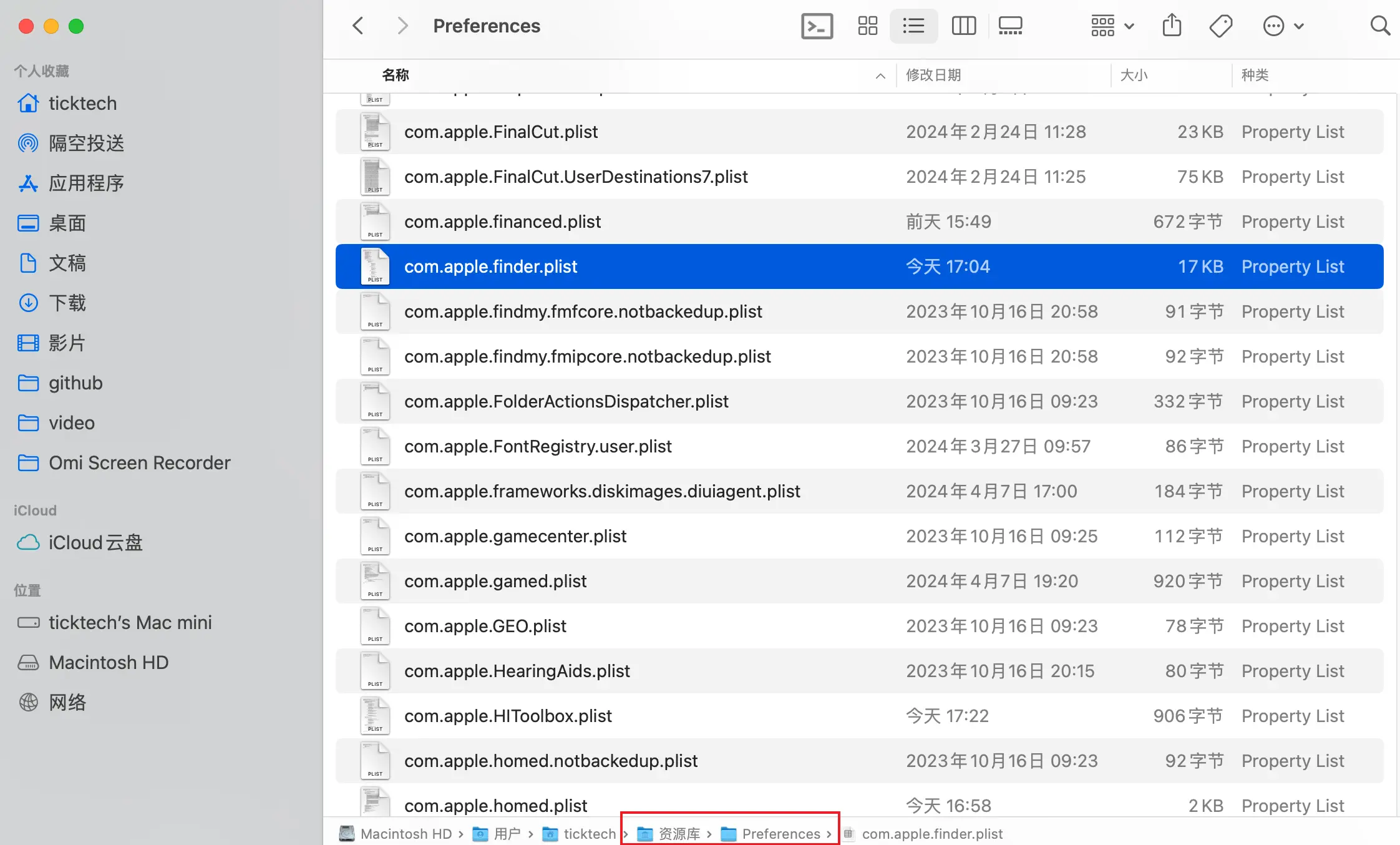Viewport: 1400px width, 845px height.
Task: Select com.apple.findmy.fmfcore.notbackedup.plist file
Action: coord(860,311)
